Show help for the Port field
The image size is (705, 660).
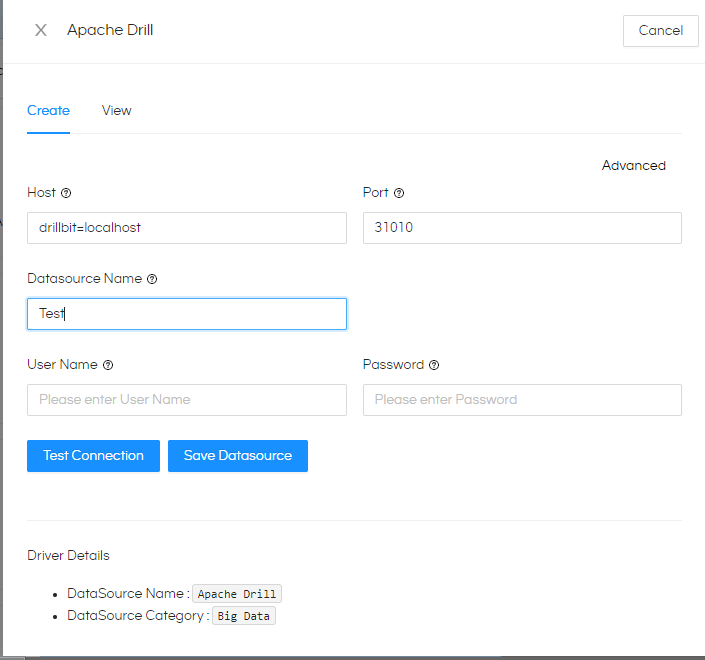399,193
